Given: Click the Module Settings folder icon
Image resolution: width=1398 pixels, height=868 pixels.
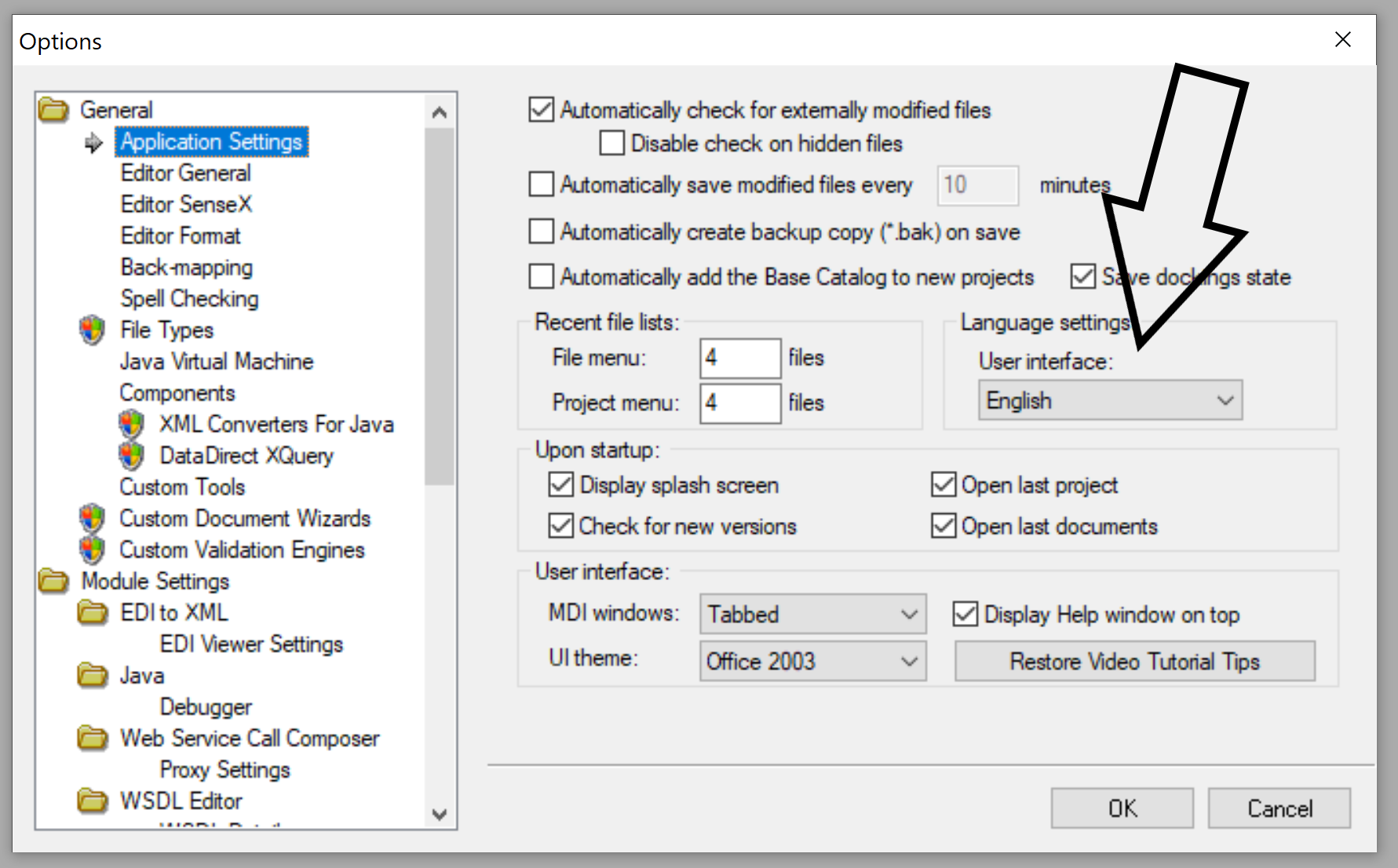Looking at the screenshot, I should [53, 582].
